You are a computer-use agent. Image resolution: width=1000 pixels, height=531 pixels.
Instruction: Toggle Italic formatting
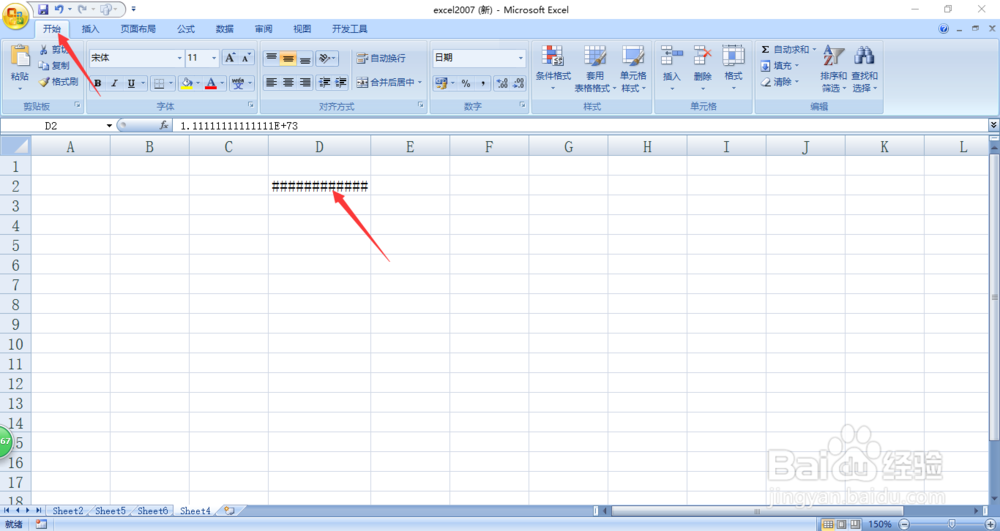(x=114, y=83)
